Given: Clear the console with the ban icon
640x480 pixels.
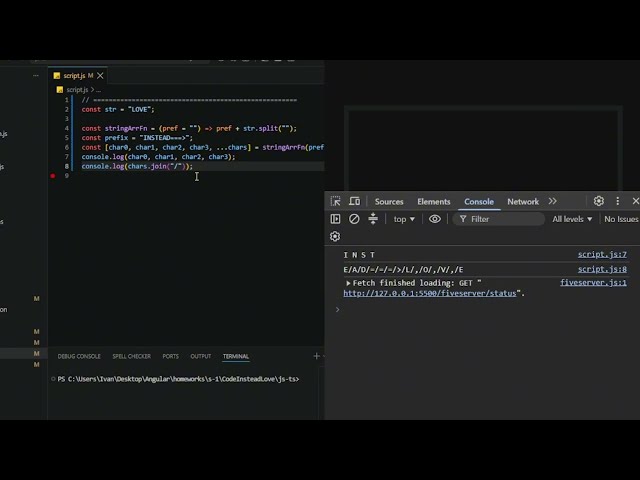Looking at the screenshot, I should tap(354, 219).
